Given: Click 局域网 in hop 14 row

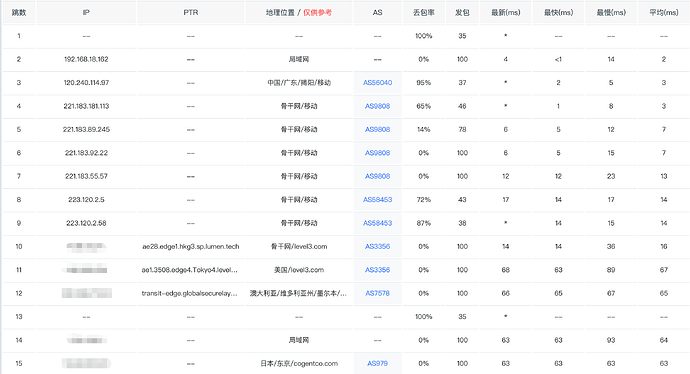Looking at the screenshot, I should click(299, 340).
